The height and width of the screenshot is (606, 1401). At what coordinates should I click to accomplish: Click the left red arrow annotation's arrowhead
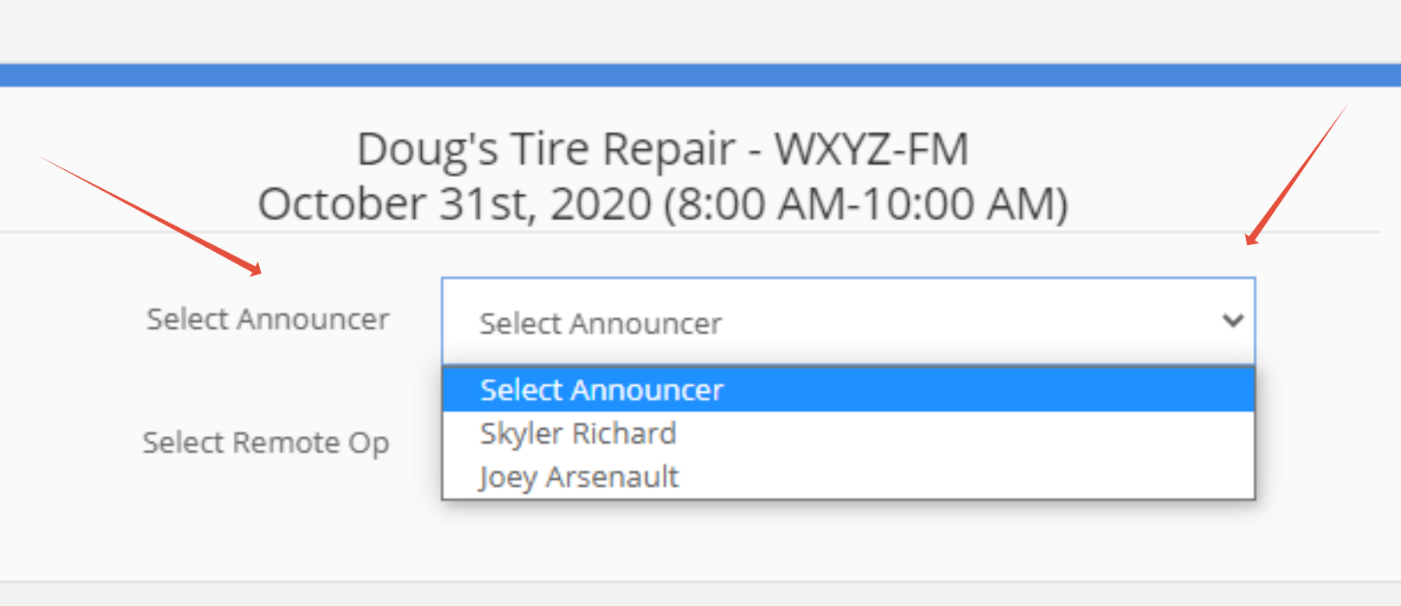[257, 269]
